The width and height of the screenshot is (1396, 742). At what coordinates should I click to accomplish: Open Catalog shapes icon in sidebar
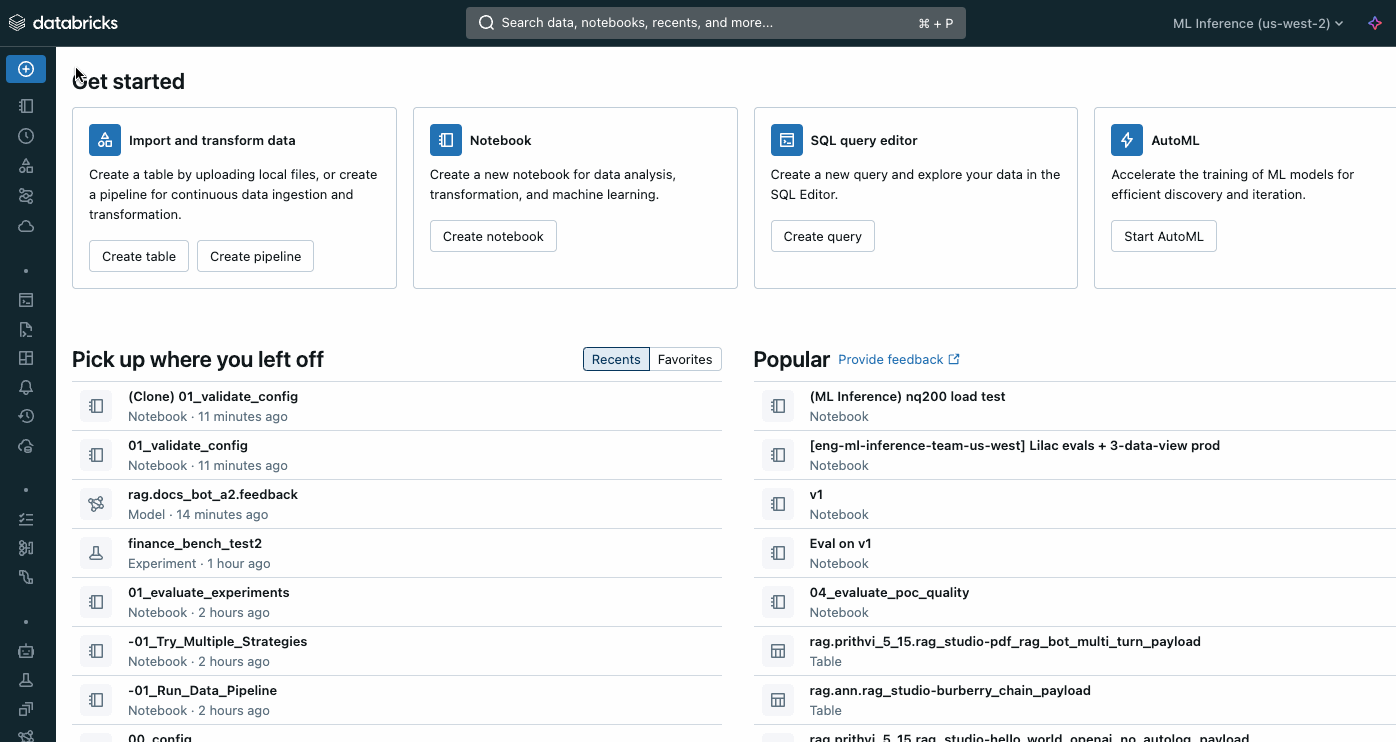(26, 166)
